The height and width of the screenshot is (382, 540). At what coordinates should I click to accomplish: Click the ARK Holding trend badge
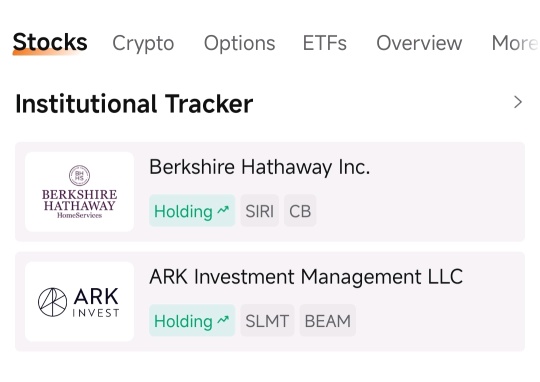[192, 321]
